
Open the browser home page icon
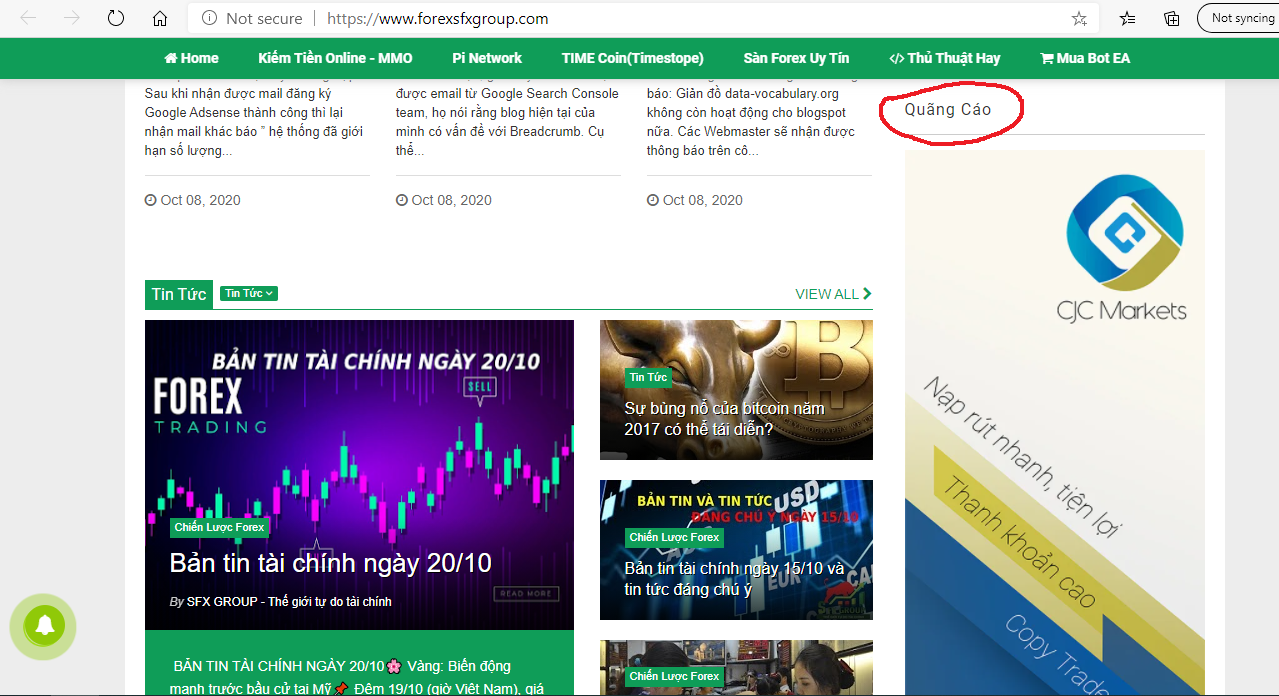coord(160,18)
